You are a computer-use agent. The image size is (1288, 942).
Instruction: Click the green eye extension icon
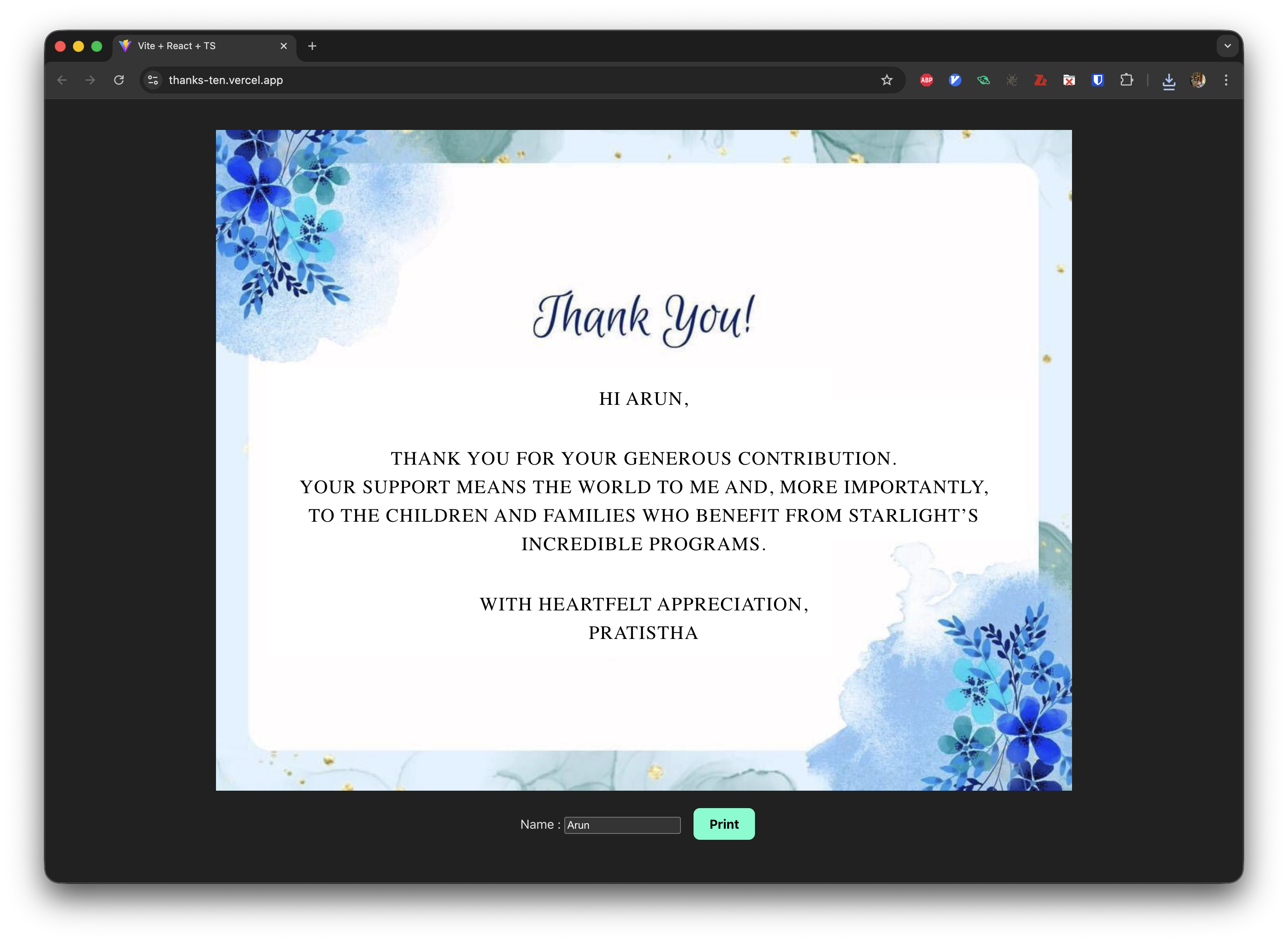(x=983, y=80)
